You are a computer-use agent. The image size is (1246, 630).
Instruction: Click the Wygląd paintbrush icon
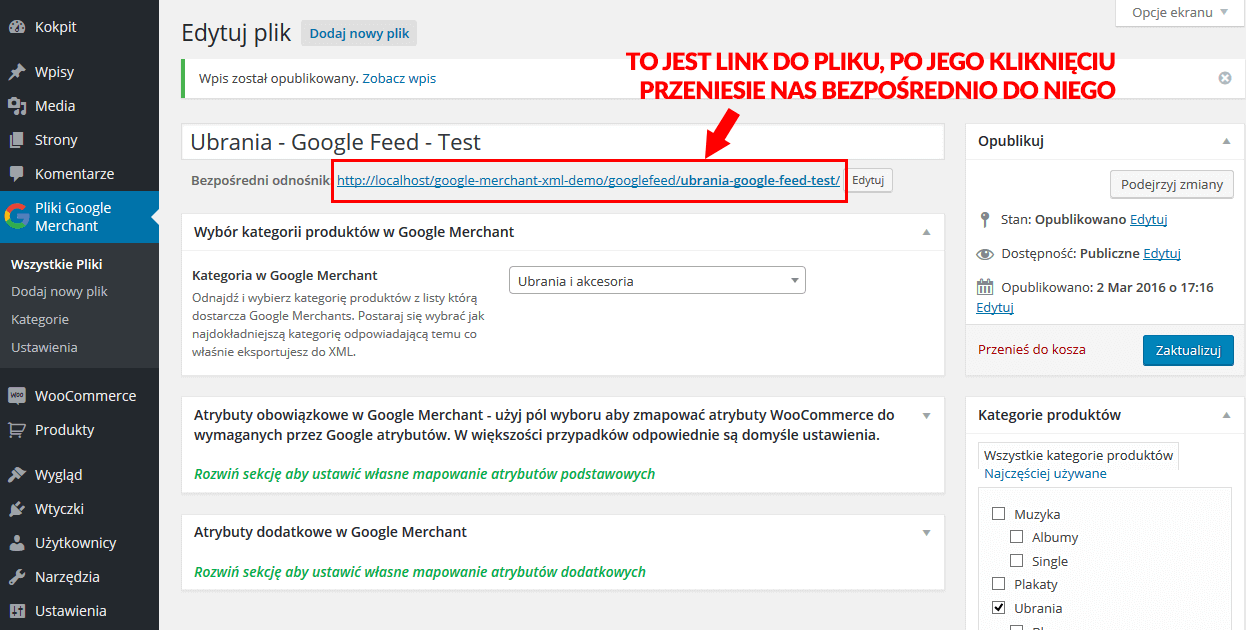[x=17, y=475]
